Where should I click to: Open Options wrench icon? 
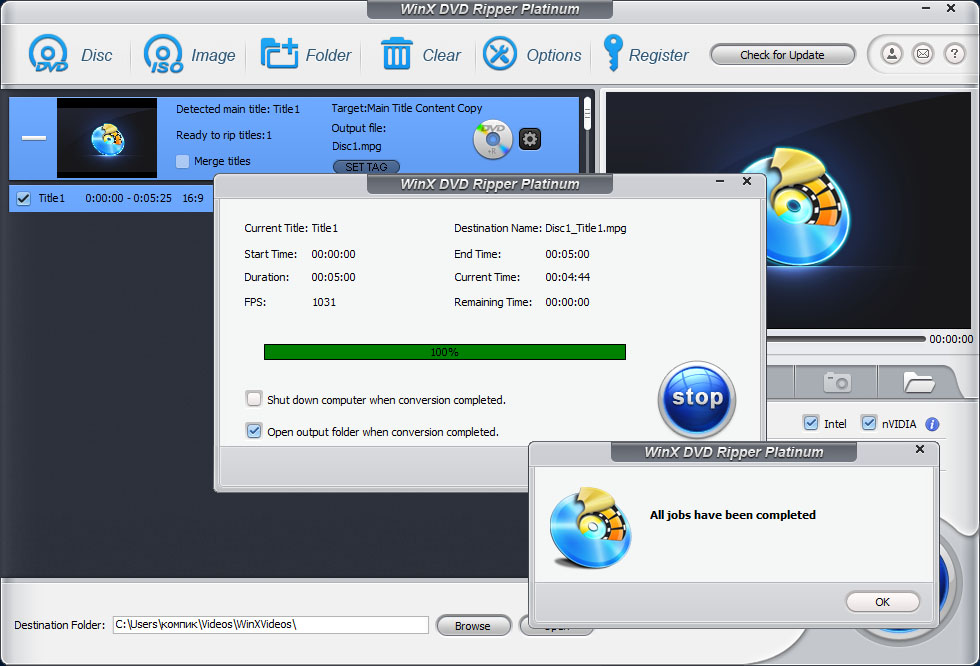[499, 54]
